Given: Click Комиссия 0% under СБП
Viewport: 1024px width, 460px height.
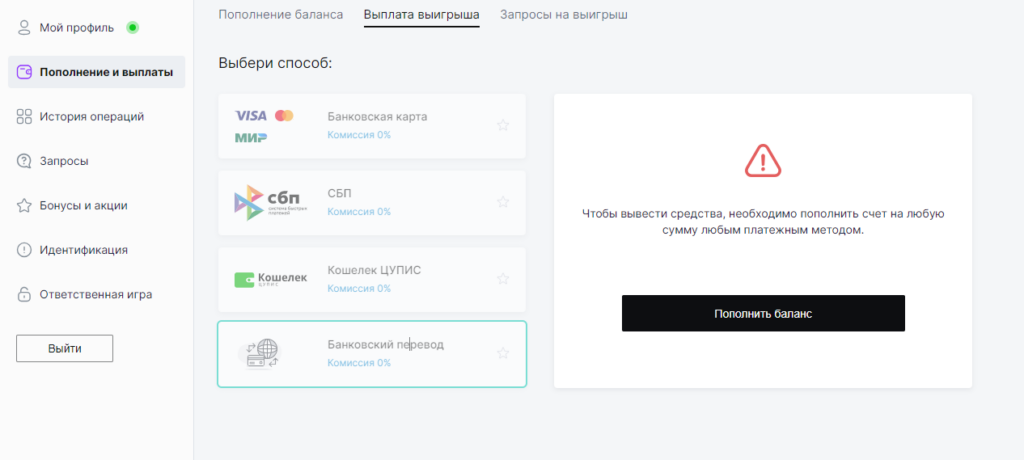Looking at the screenshot, I should tap(359, 212).
